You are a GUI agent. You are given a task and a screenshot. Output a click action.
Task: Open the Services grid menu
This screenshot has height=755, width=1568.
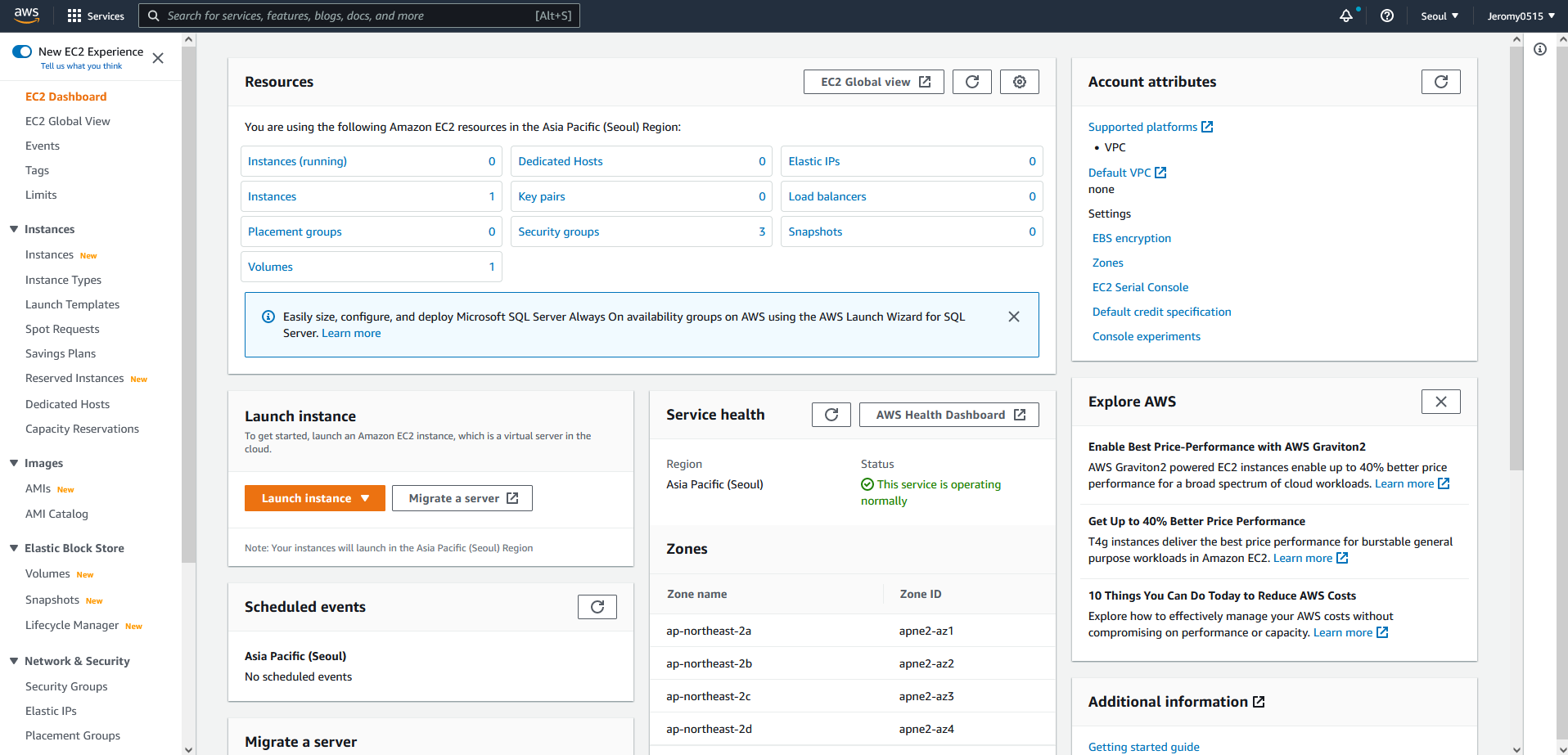pos(96,16)
